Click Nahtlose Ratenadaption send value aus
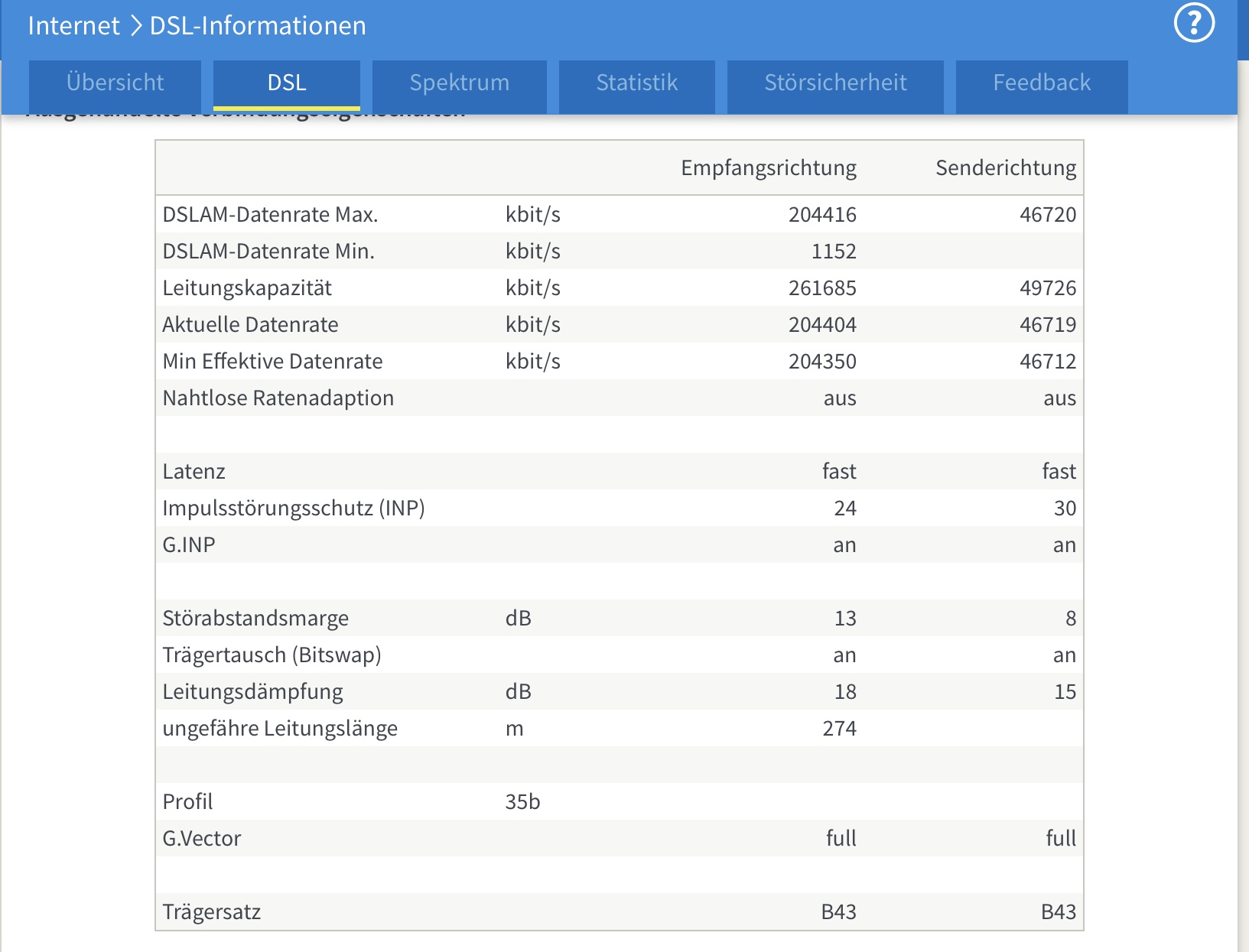 pos(1059,398)
